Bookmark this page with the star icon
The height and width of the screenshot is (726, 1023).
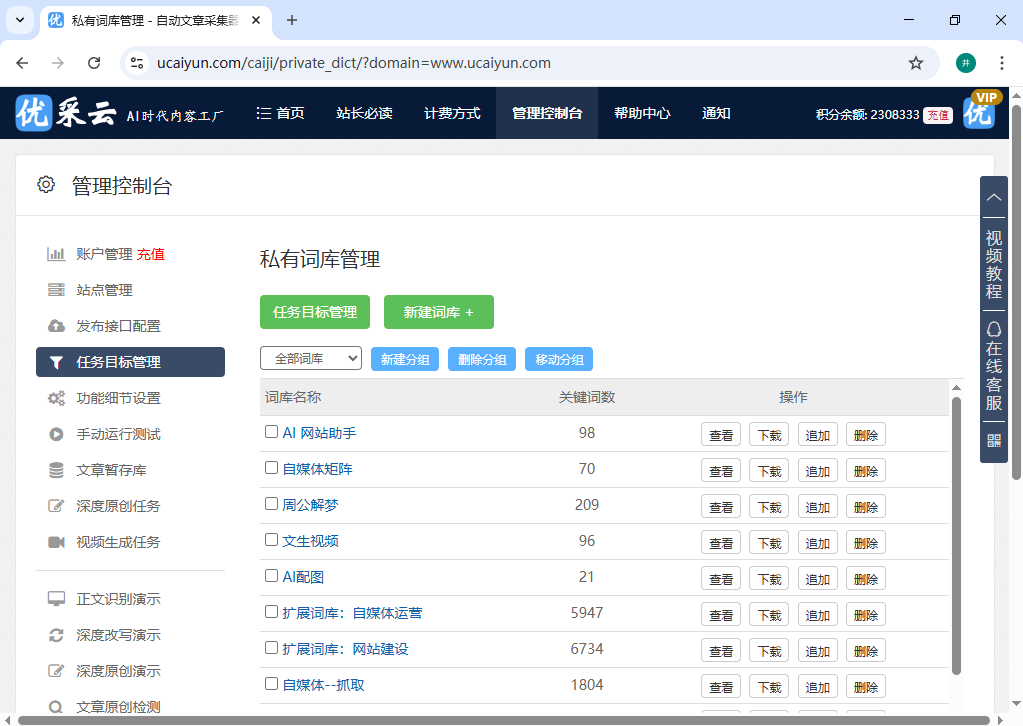click(x=915, y=63)
